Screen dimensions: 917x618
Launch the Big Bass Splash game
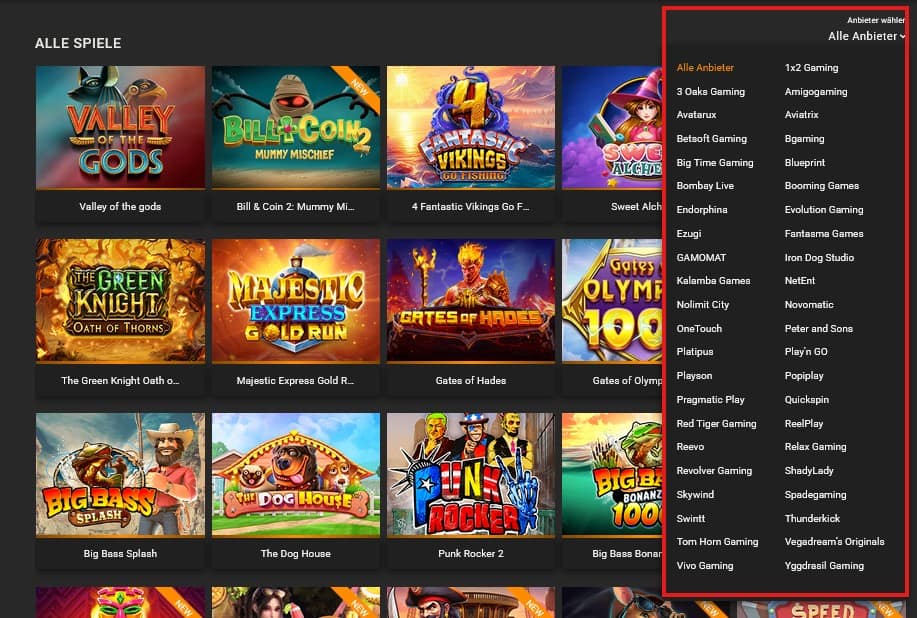pos(120,474)
